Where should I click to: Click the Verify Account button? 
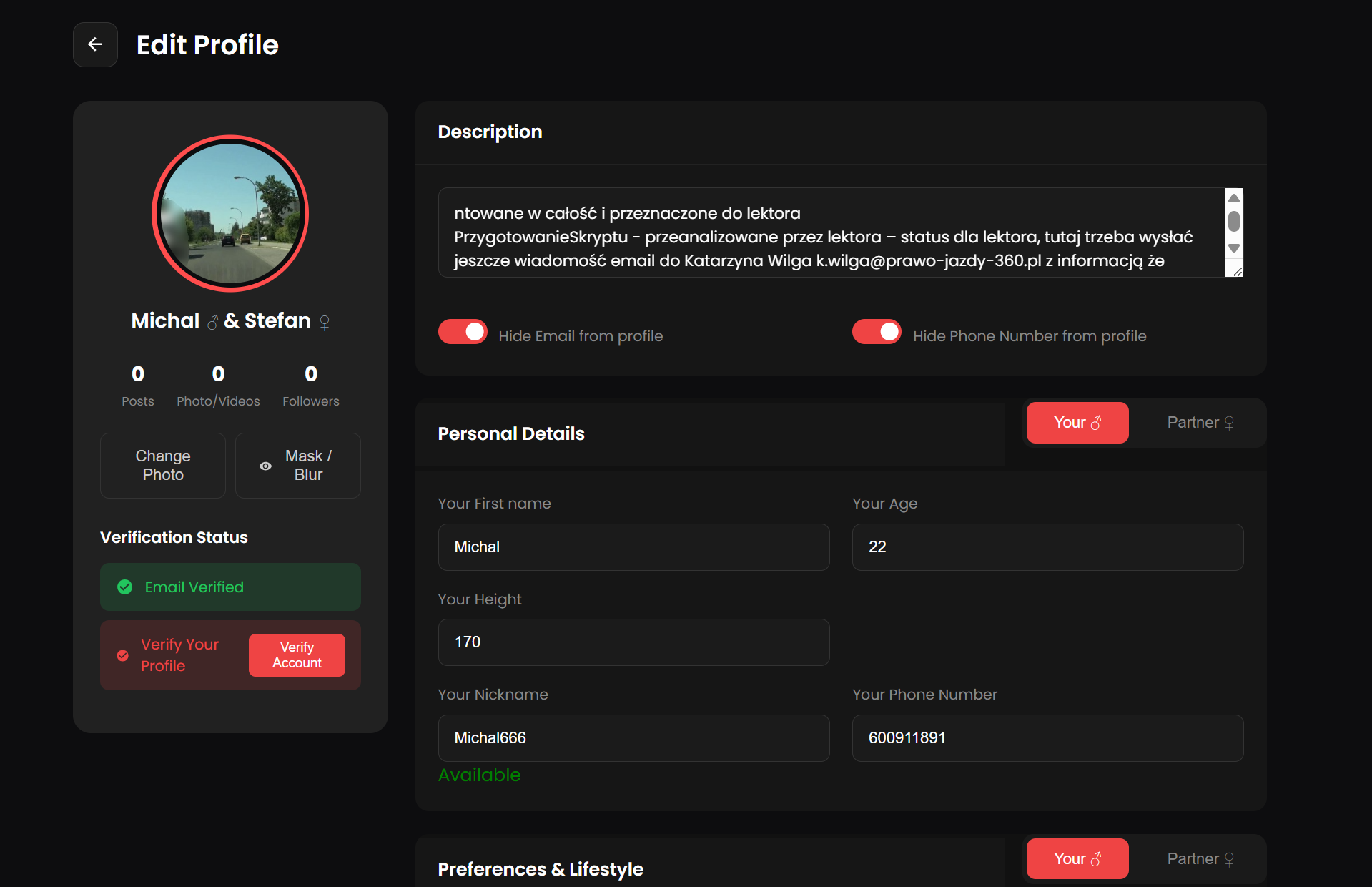point(297,655)
